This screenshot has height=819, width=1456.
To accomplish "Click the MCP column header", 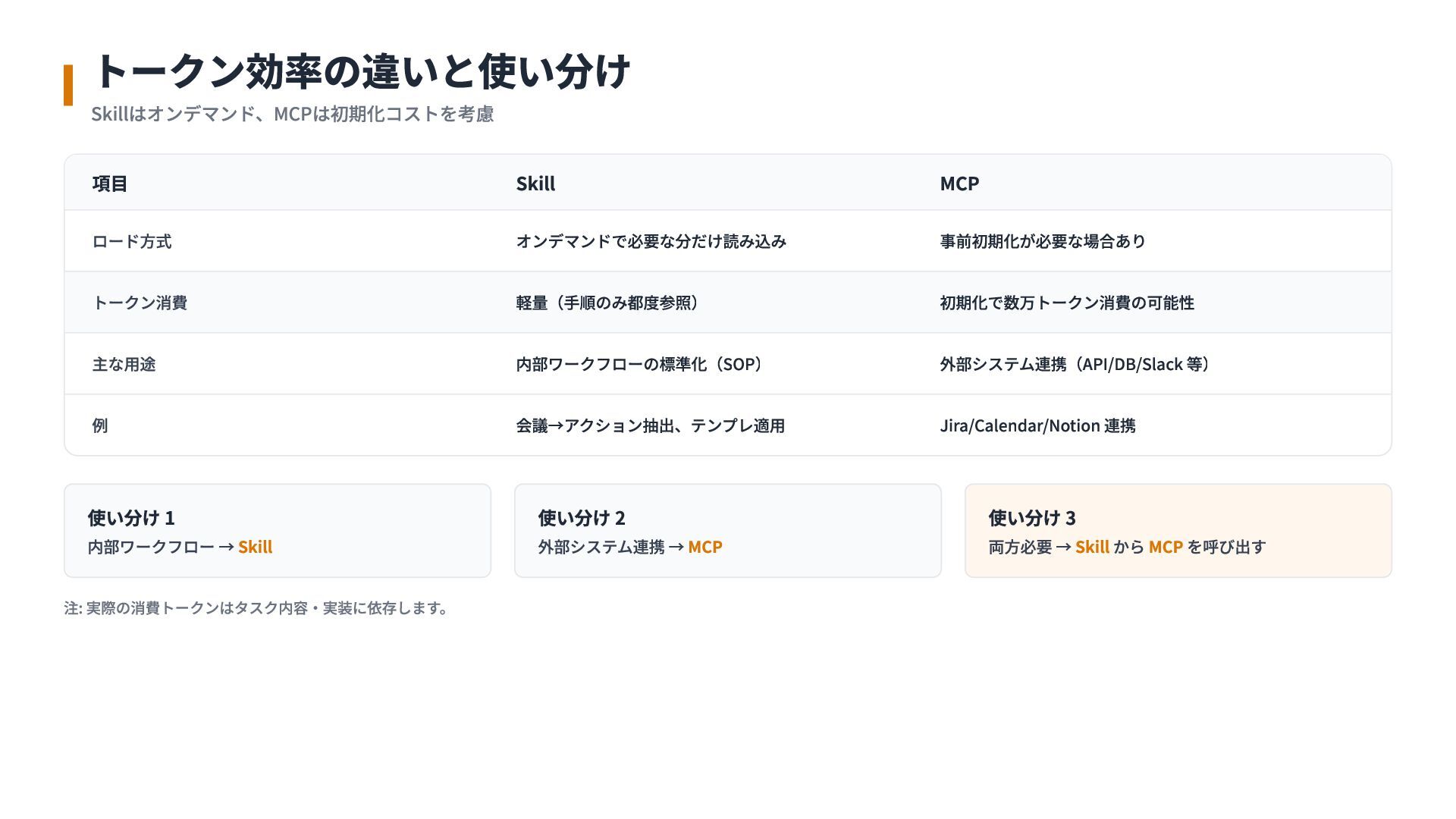I will tap(959, 184).
